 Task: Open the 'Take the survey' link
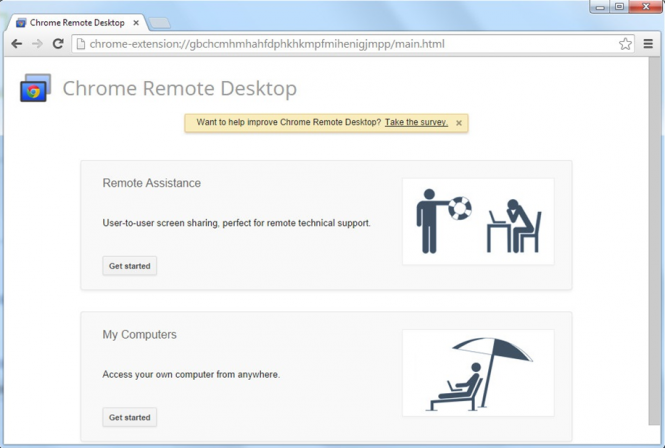pyautogui.click(x=416, y=123)
